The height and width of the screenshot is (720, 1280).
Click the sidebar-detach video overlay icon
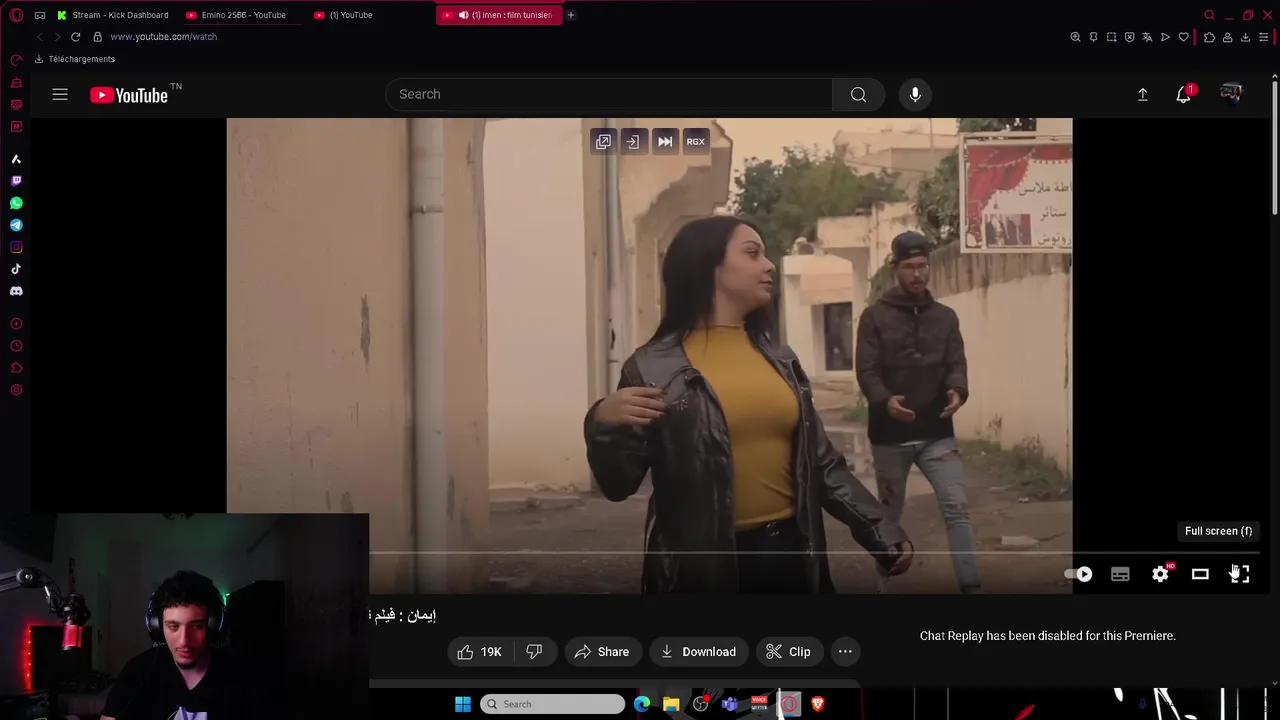[633, 142]
